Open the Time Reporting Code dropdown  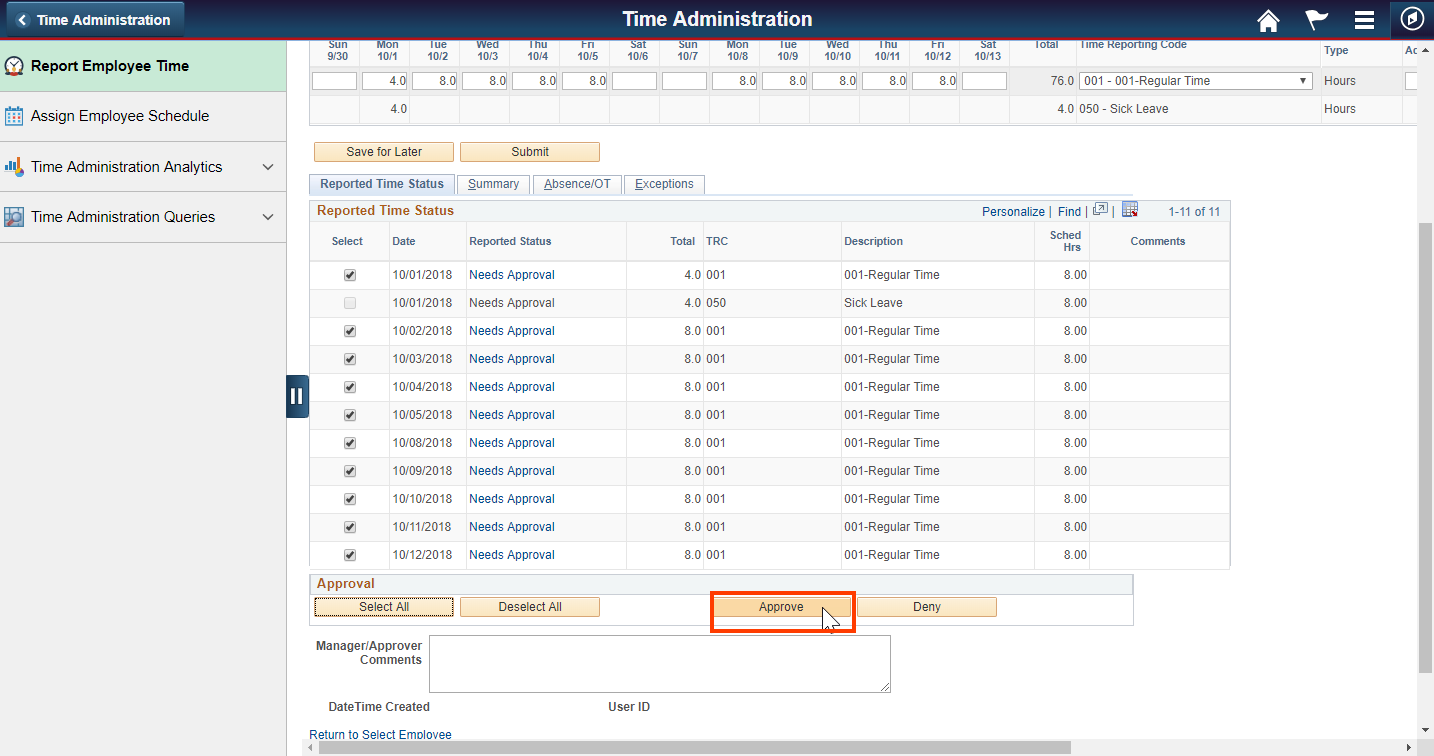tap(1303, 81)
